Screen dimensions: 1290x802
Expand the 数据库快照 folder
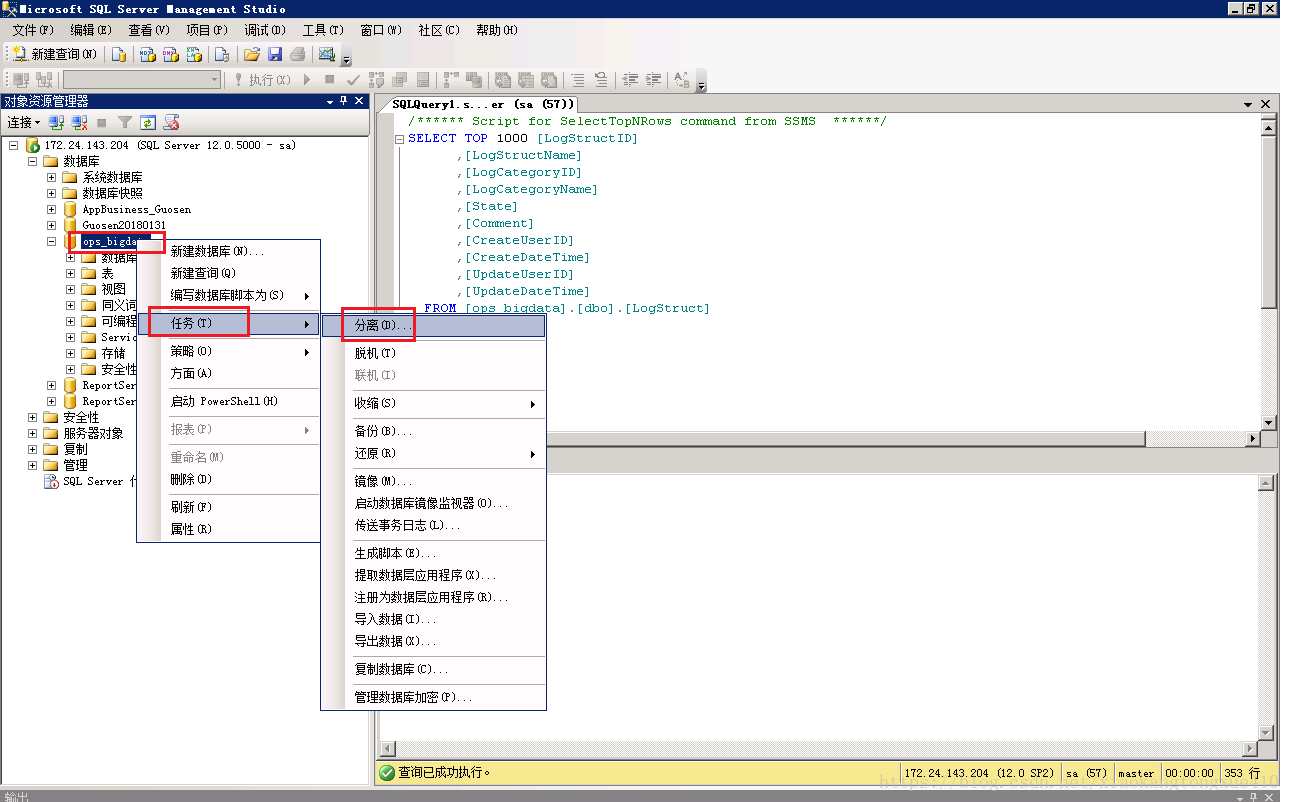coord(51,193)
